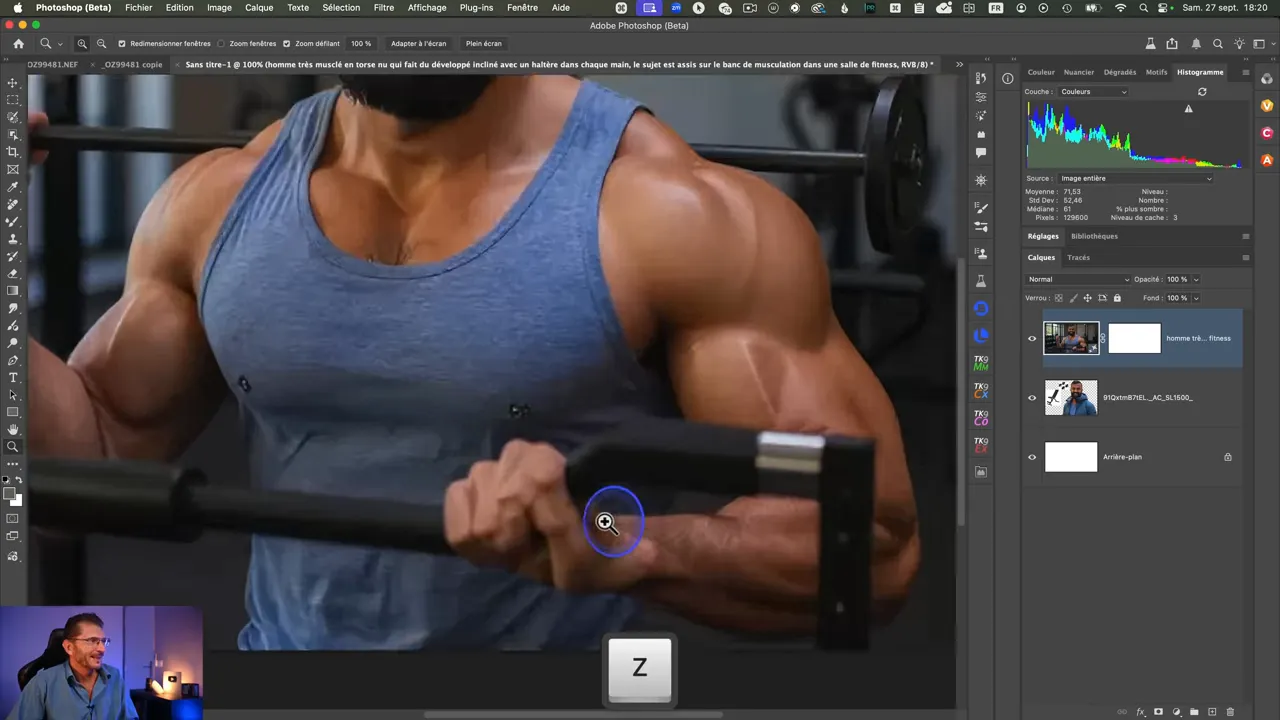Click the foreground color swatch
This screenshot has height=720, width=1280.
click(10, 494)
